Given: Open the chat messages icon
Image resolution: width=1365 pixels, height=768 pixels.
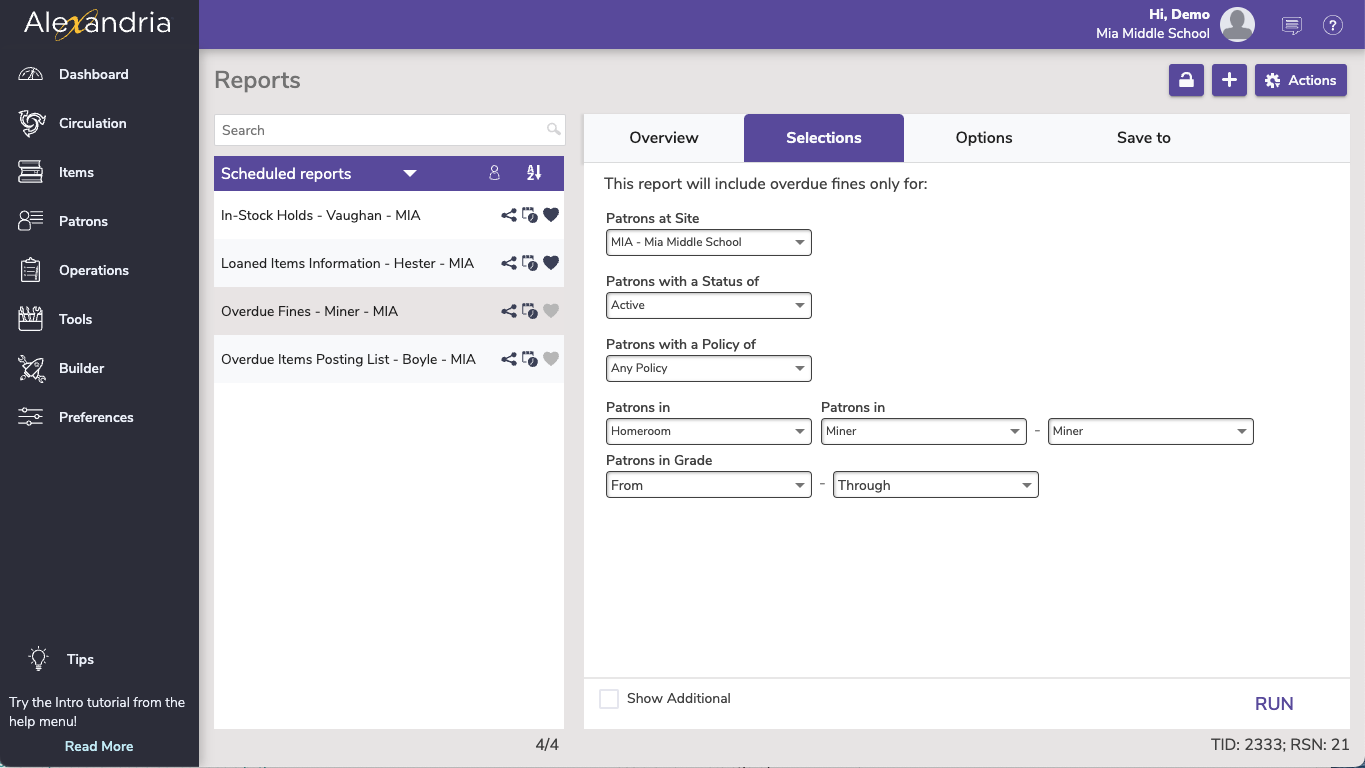Looking at the screenshot, I should (1291, 26).
